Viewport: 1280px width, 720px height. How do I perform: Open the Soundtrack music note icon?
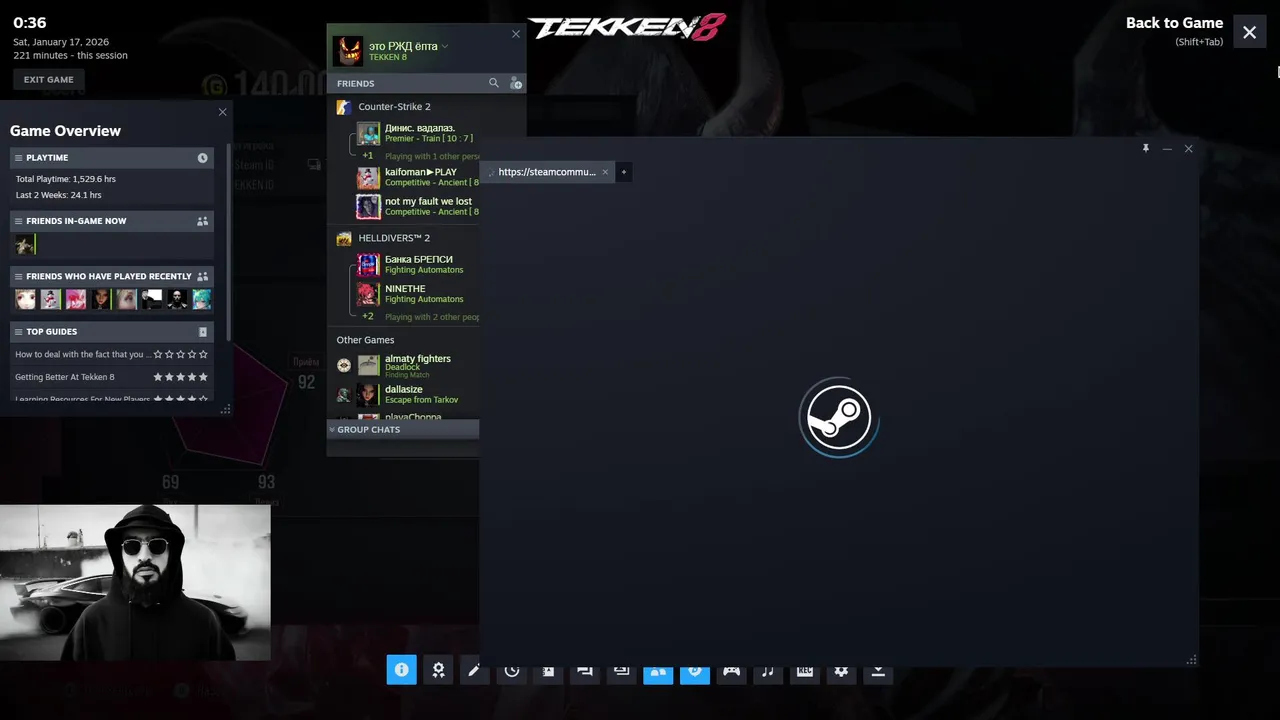768,670
